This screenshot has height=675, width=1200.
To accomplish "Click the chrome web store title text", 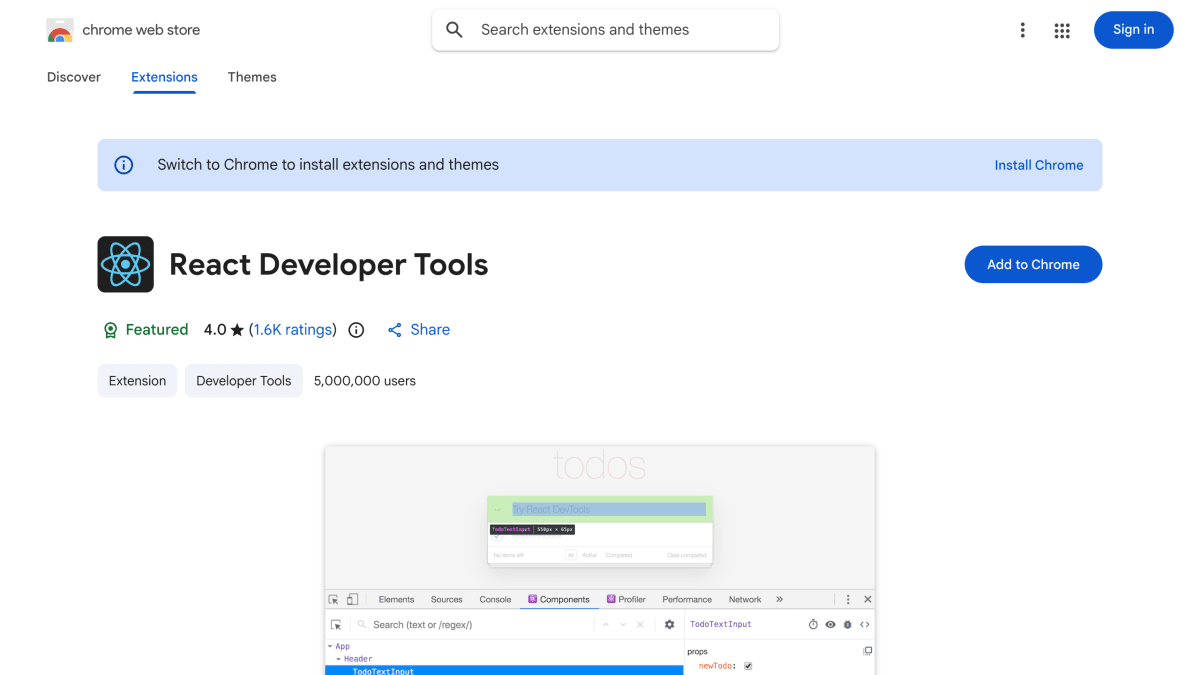I will click(x=141, y=30).
